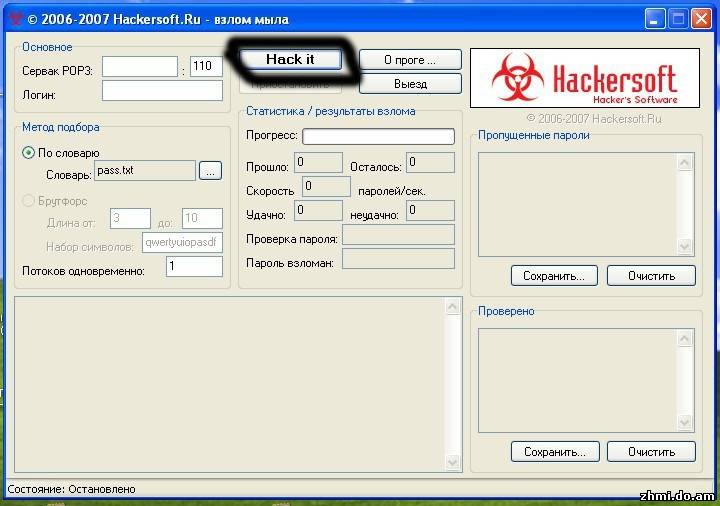The width and height of the screenshot is (720, 506).
Task: Save the Проверено list with Сохранить
Action: 555,452
